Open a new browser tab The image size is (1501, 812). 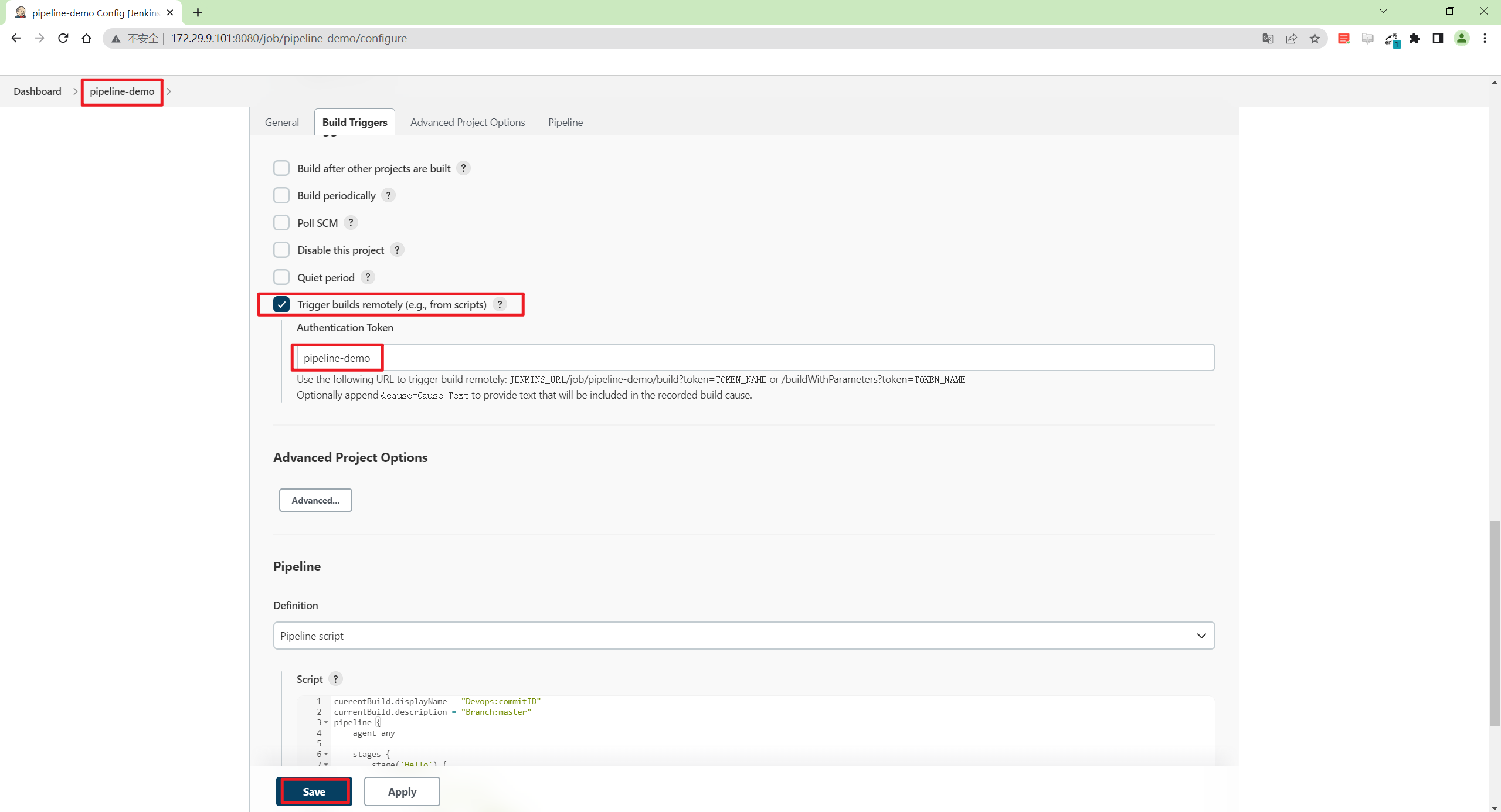(198, 12)
